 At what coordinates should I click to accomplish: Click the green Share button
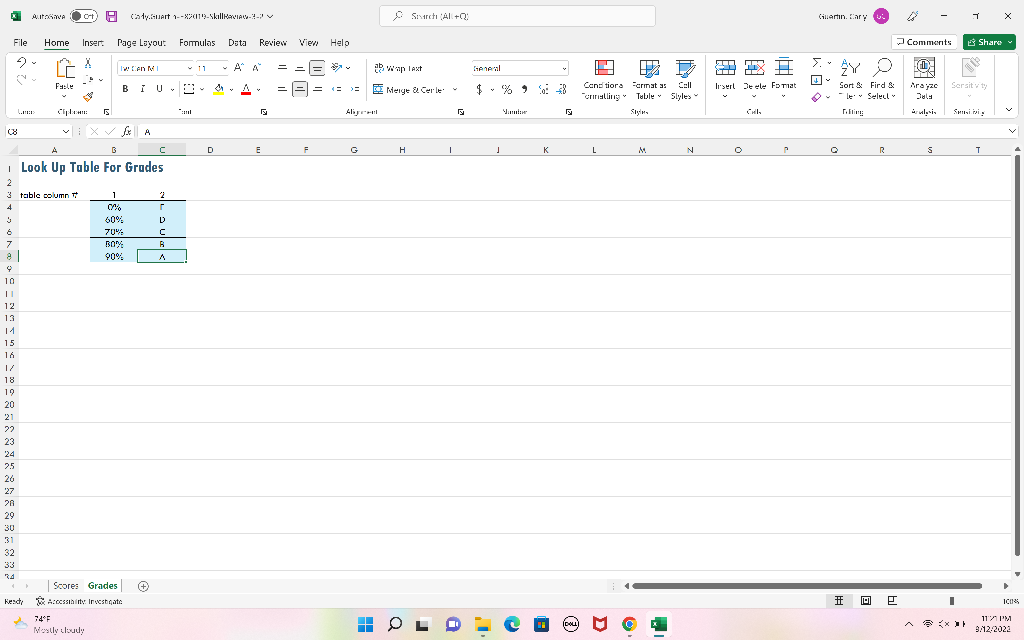click(x=989, y=42)
